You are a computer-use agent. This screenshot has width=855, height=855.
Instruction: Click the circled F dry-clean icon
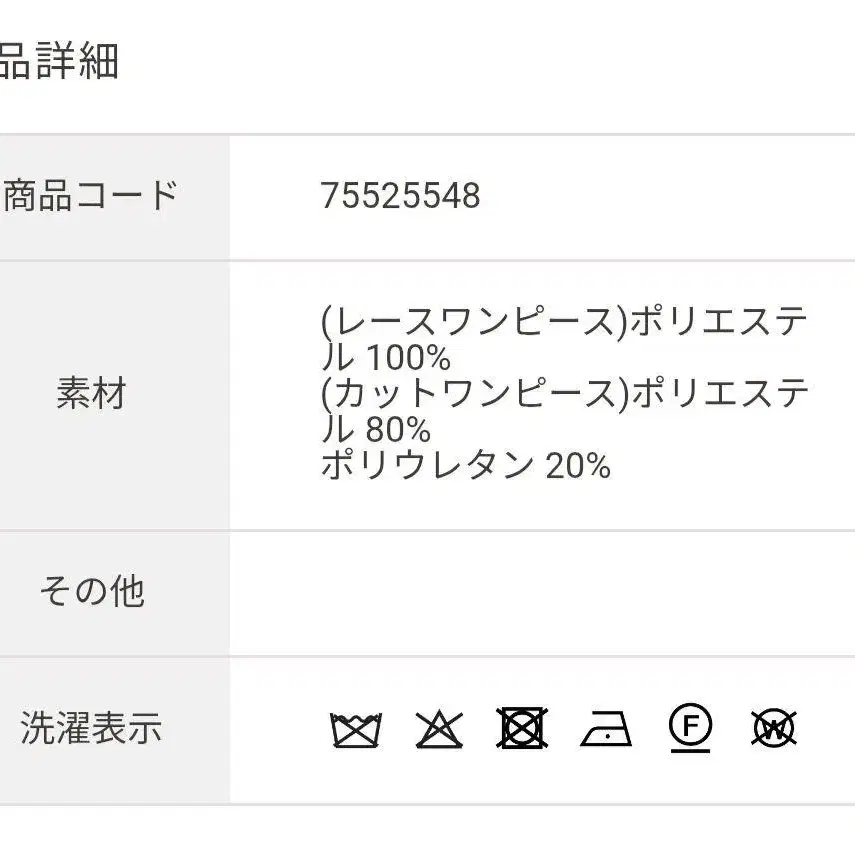[690, 728]
